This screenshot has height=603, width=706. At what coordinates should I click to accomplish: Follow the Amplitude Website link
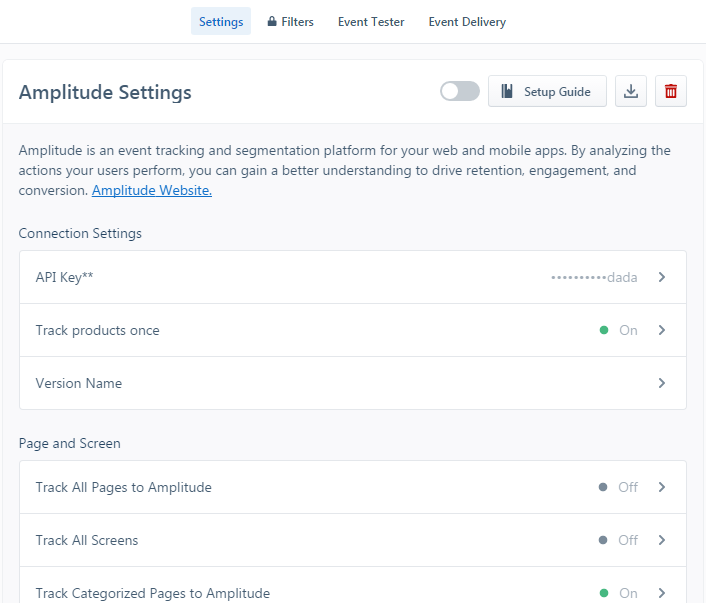(x=152, y=190)
